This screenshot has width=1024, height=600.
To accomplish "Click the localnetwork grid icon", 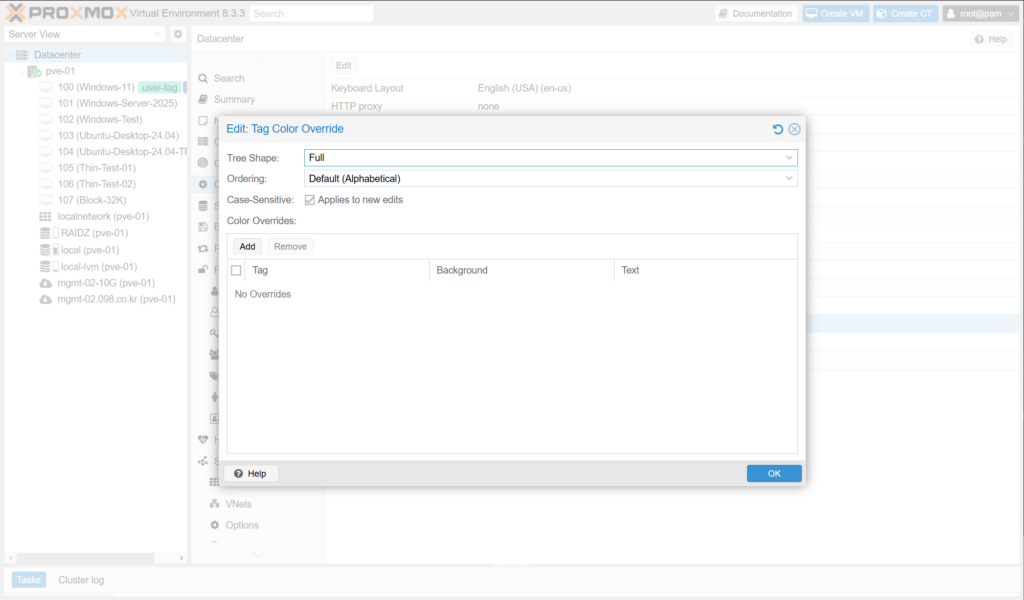I will point(45,216).
